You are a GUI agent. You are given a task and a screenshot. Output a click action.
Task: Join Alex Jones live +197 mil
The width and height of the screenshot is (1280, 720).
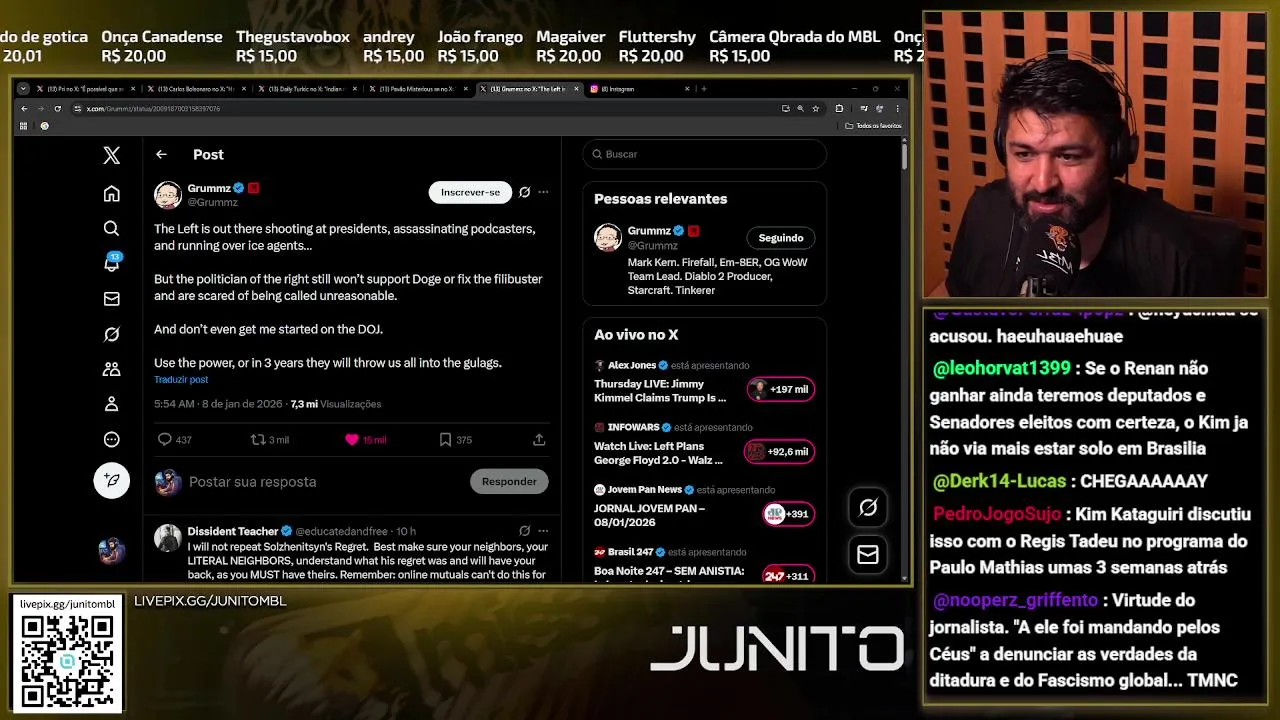point(781,389)
